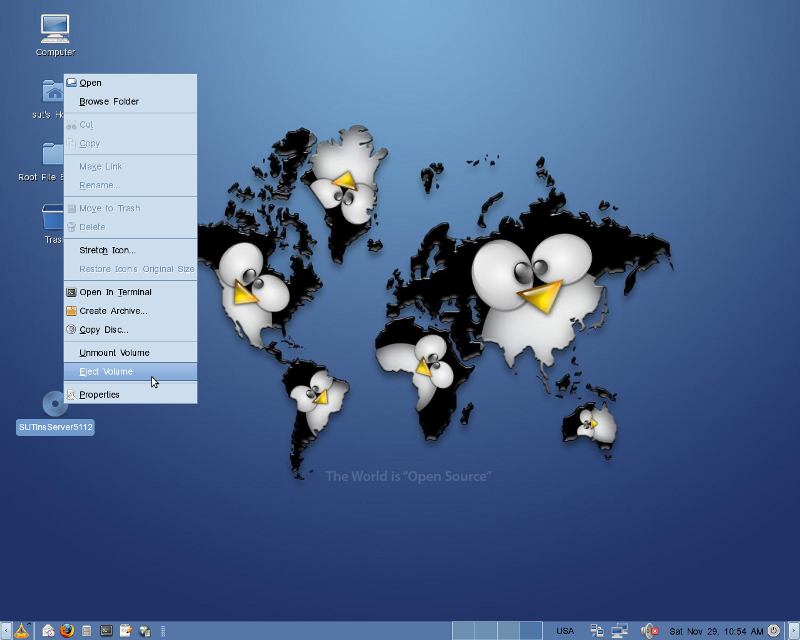The width and height of the screenshot is (800, 640).
Task: Open the file cabinet launcher in the panel
Action: [x=87, y=631]
